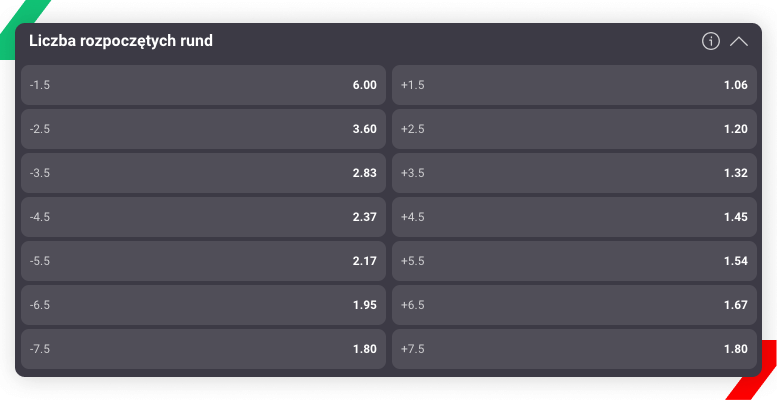Click the +5.5 odds button 1.54
The width and height of the screenshot is (777, 400).
(x=574, y=261)
